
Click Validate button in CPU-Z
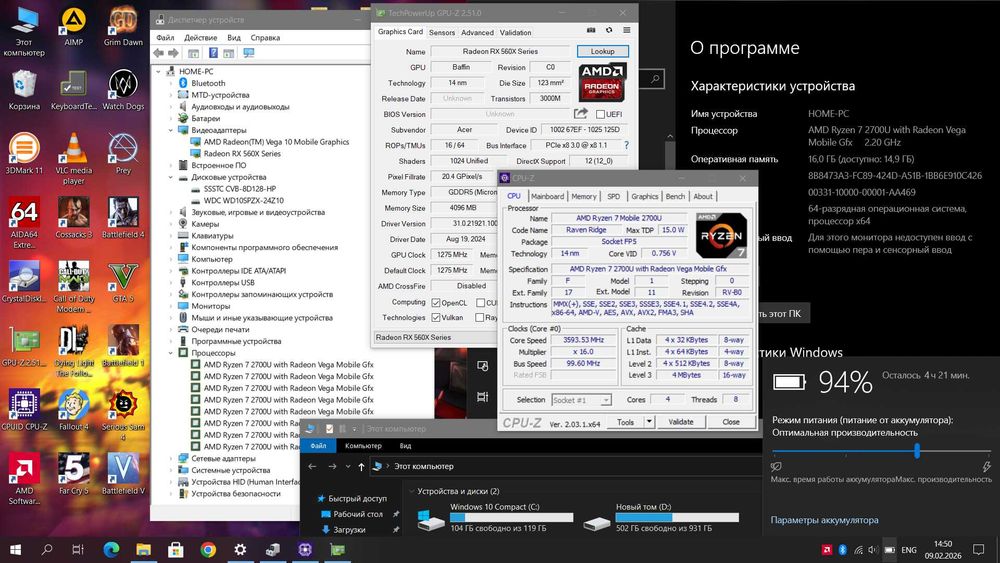tap(680, 422)
